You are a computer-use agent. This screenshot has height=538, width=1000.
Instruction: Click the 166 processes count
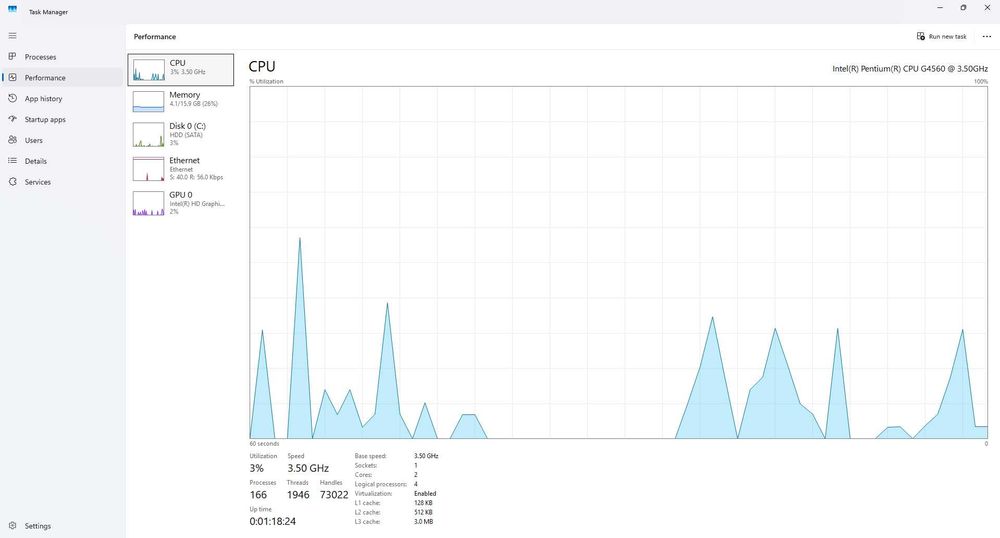point(258,495)
